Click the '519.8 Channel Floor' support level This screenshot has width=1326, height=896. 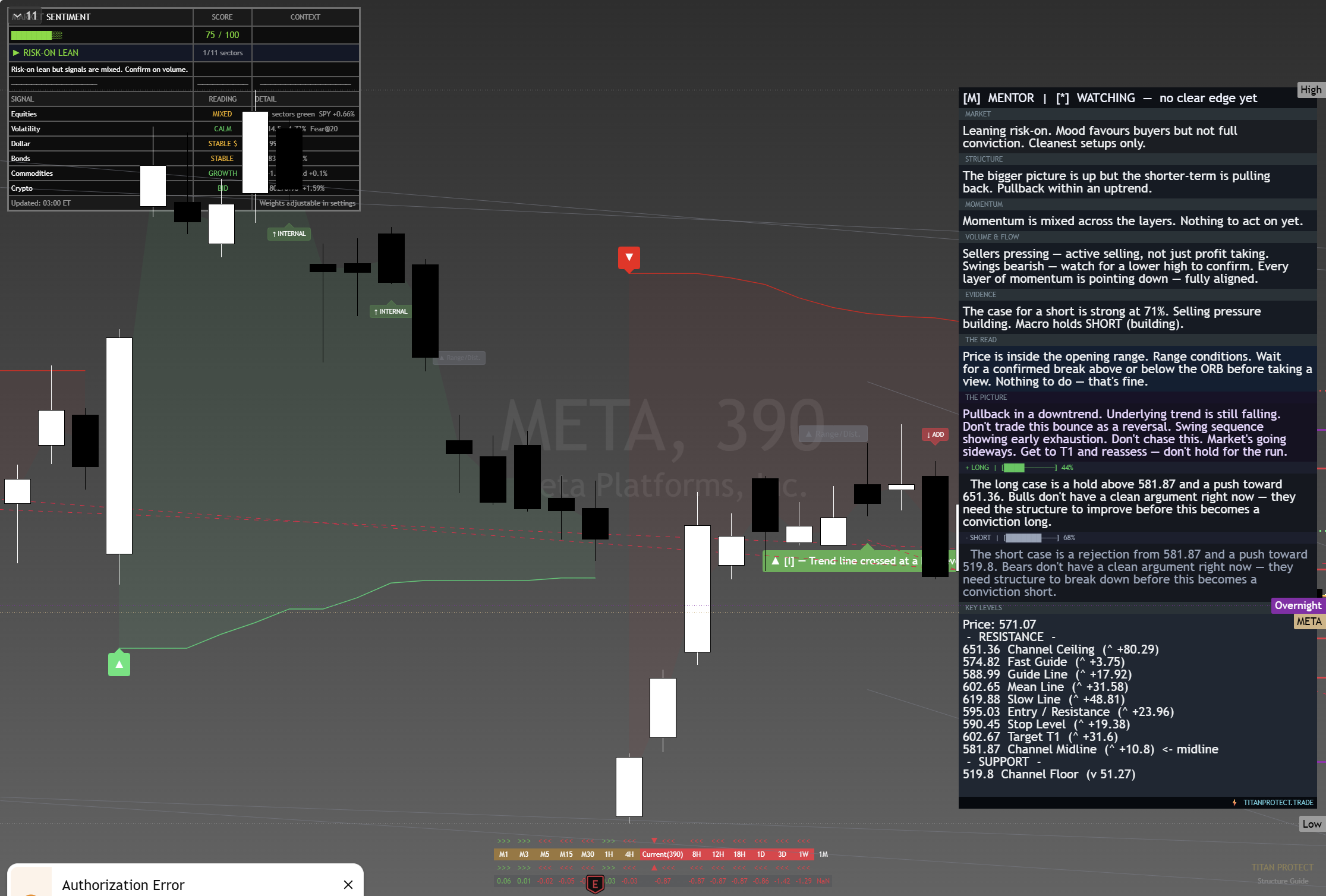coord(1049,774)
